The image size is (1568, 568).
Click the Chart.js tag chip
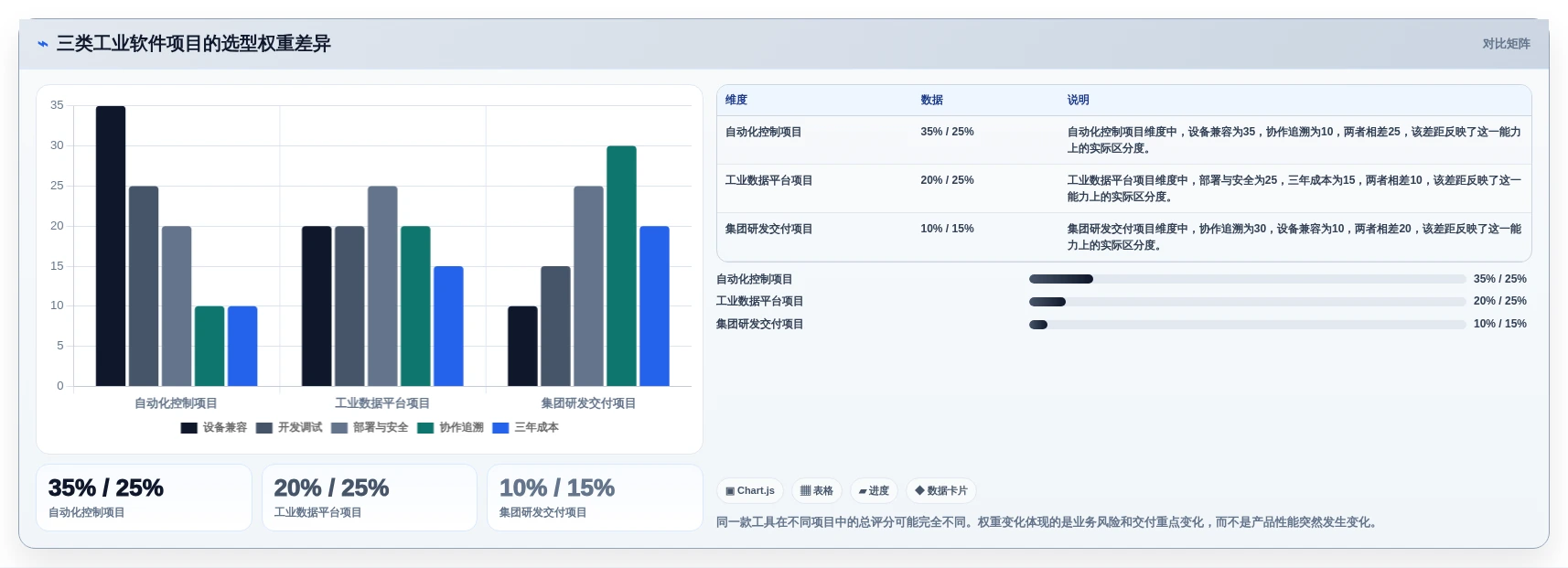[750, 491]
